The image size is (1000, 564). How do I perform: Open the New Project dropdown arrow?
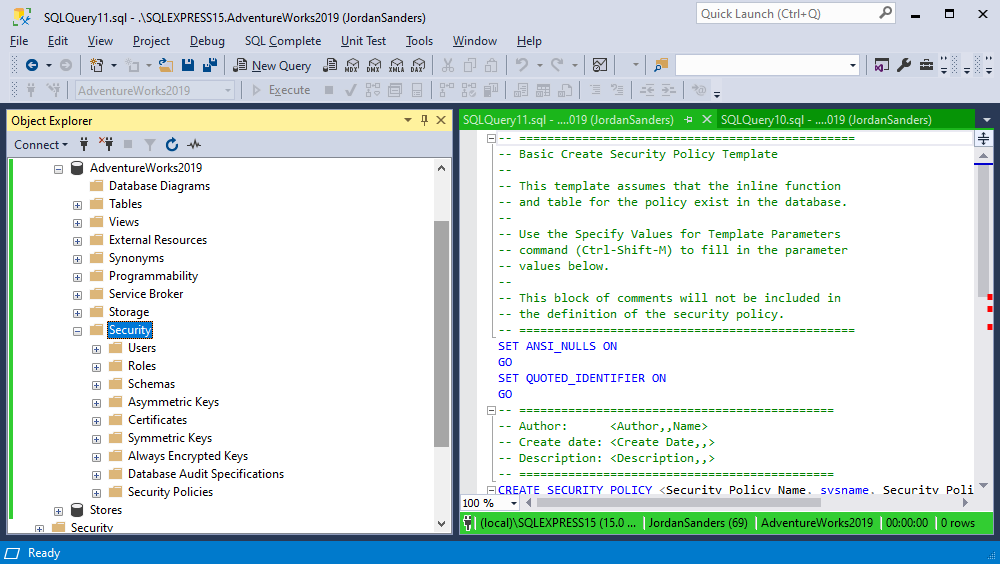click(x=114, y=65)
